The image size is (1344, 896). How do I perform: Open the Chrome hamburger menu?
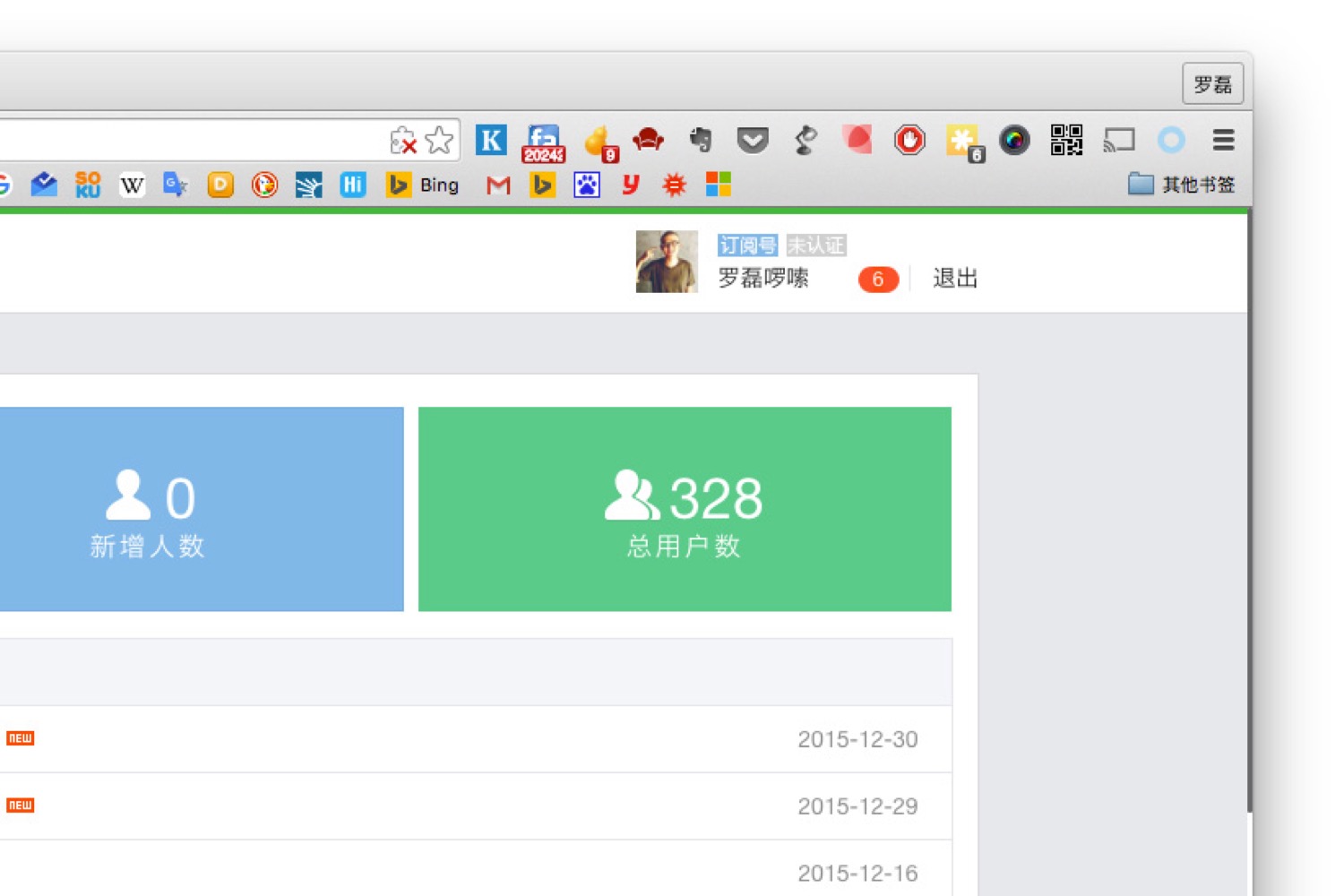pos(1224,140)
